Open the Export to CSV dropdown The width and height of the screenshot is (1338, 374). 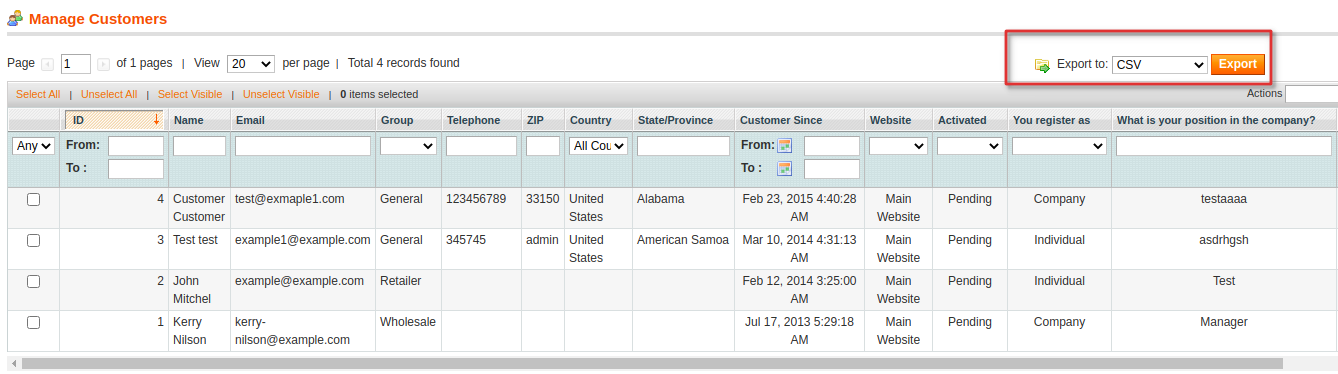[1160, 65]
